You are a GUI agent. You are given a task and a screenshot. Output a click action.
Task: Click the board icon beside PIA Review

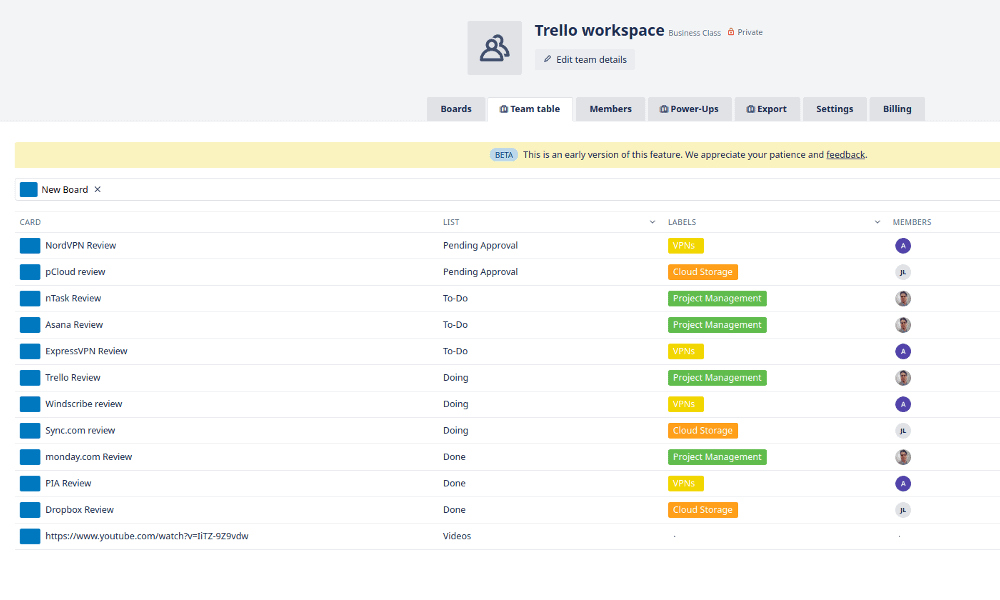(30, 483)
